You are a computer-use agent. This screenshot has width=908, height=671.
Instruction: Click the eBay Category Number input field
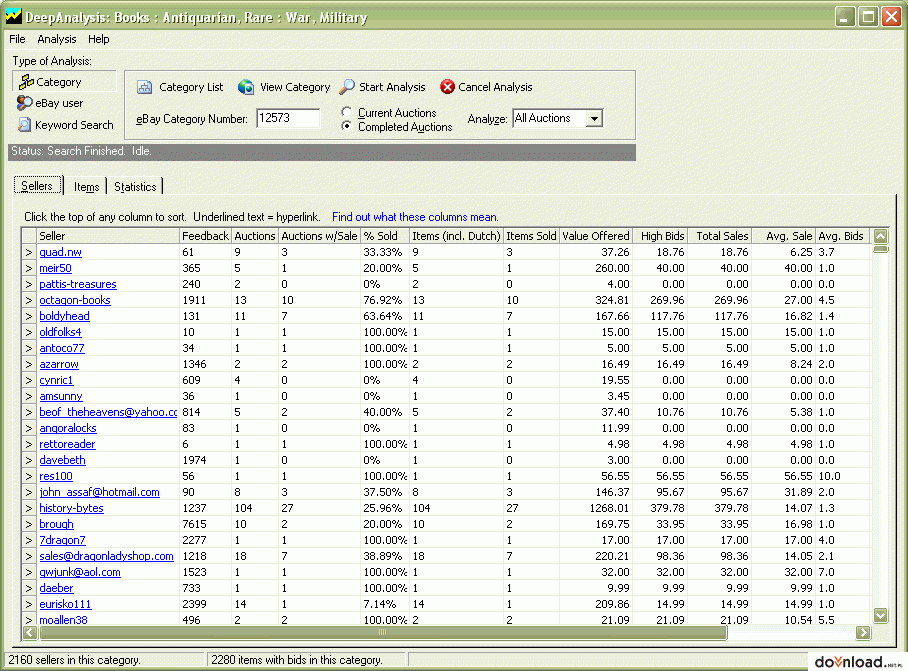288,118
